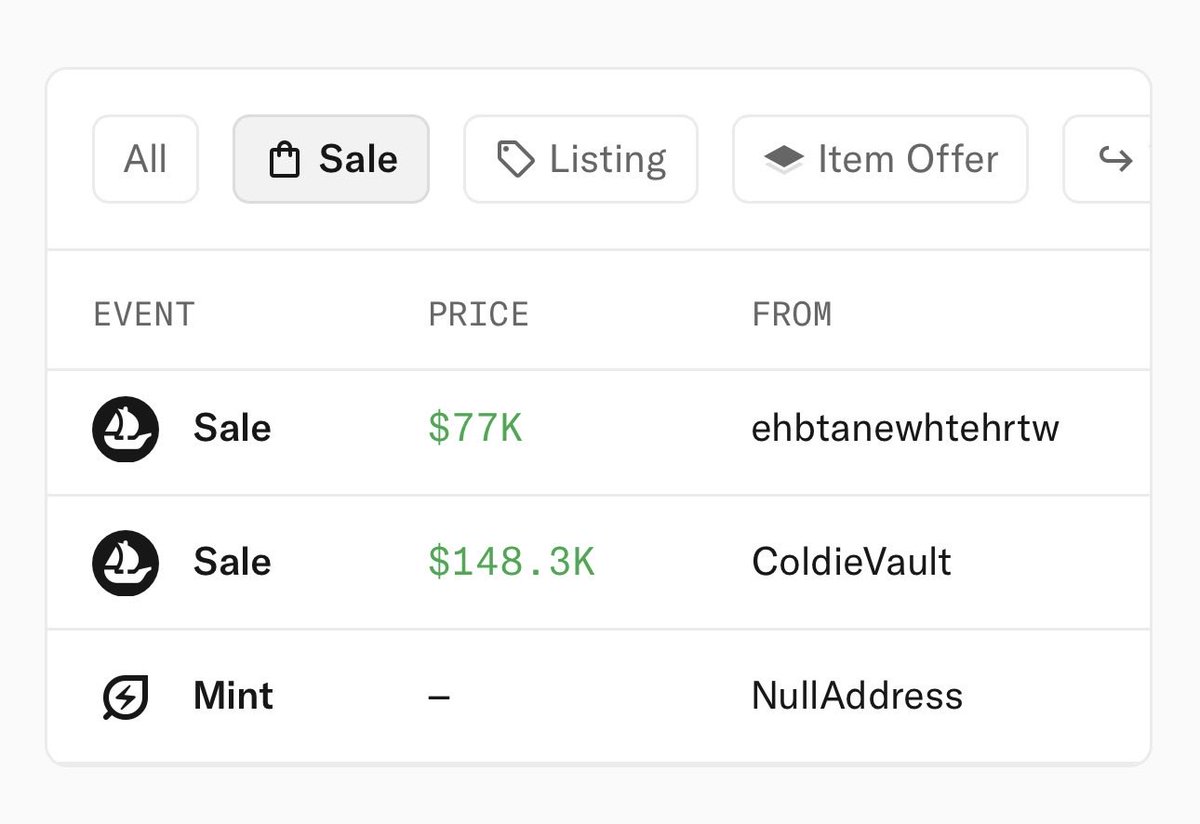This screenshot has height=824, width=1200.
Task: Click the layers icon in Item Offer chip
Action: tap(784, 160)
